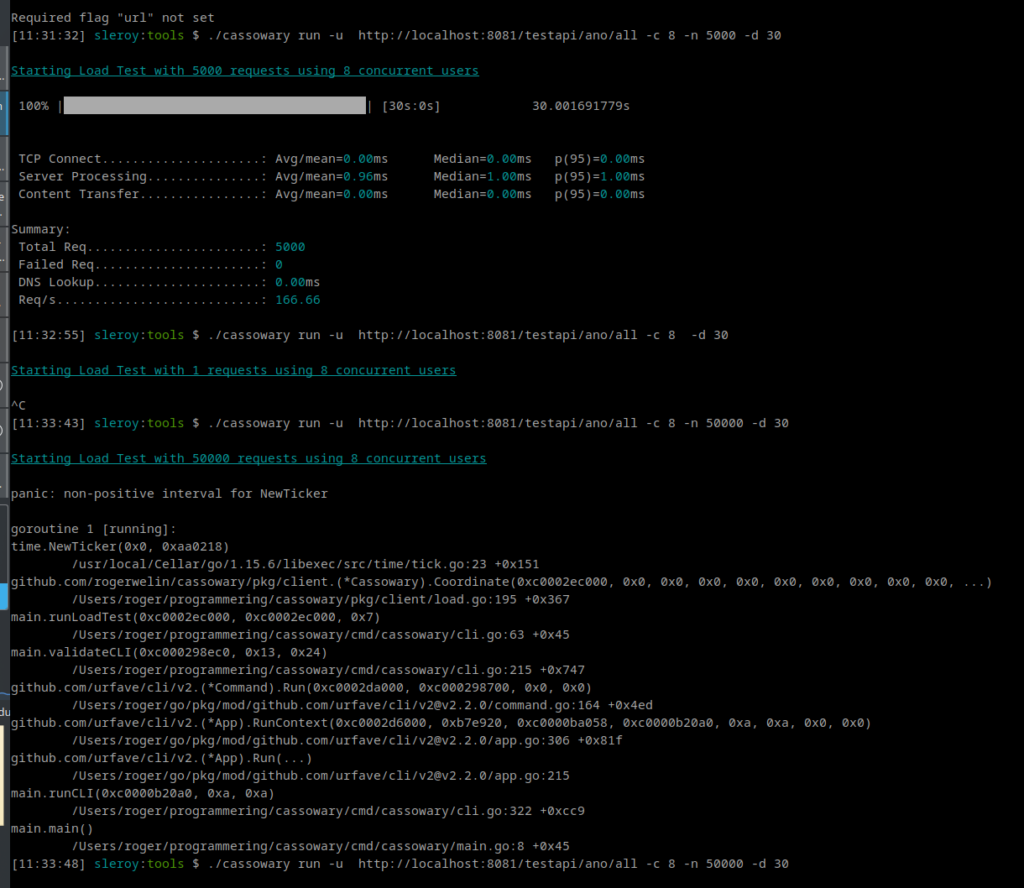This screenshot has width=1024, height=888.
Task: Click the 100% load test progress bar
Action: (215, 106)
